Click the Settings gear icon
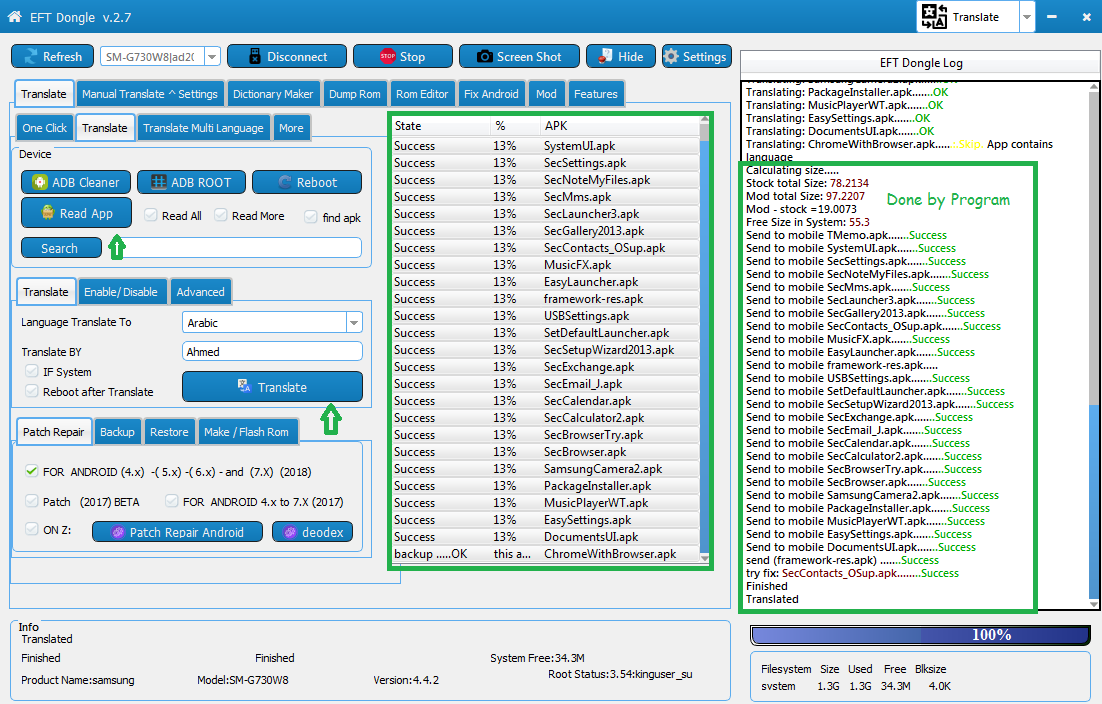This screenshot has width=1102, height=704. (671, 56)
